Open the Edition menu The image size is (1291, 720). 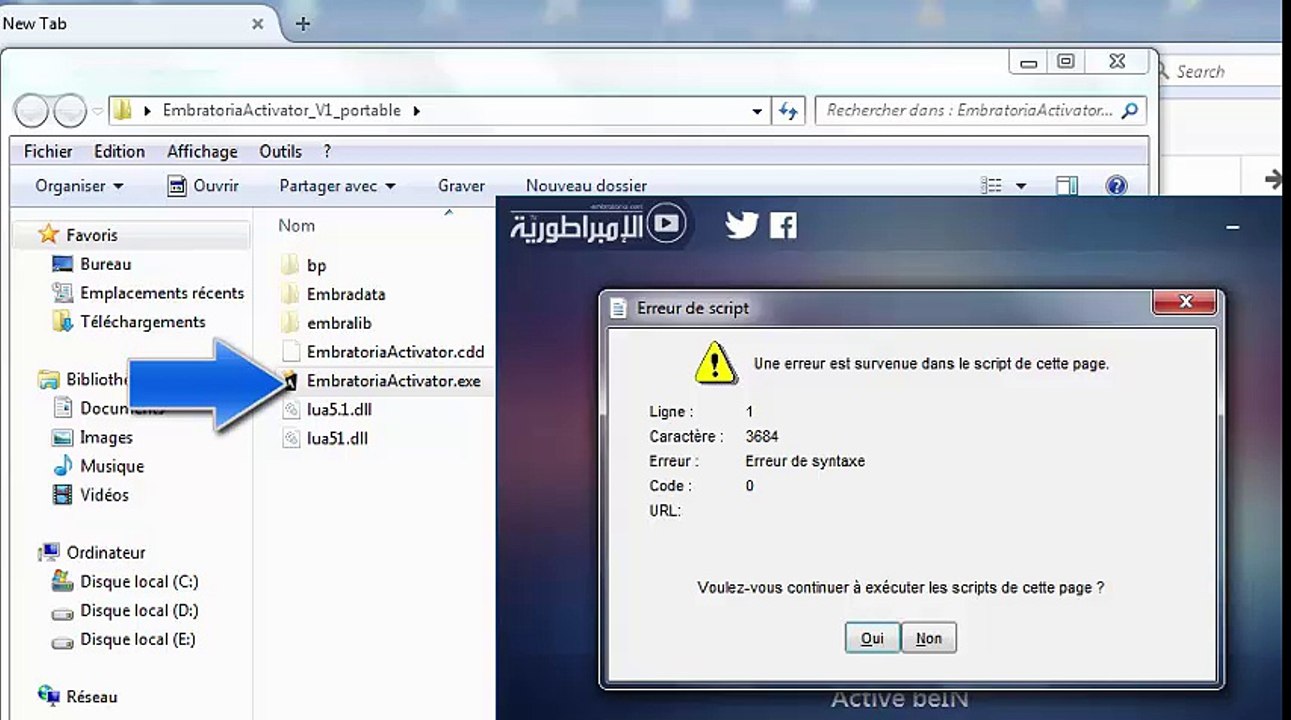click(x=119, y=151)
